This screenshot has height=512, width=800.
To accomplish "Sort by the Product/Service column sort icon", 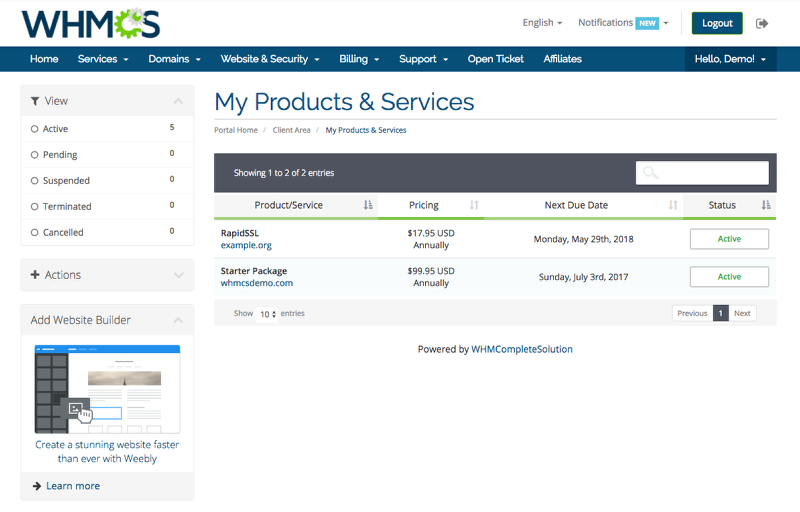I will coord(368,205).
